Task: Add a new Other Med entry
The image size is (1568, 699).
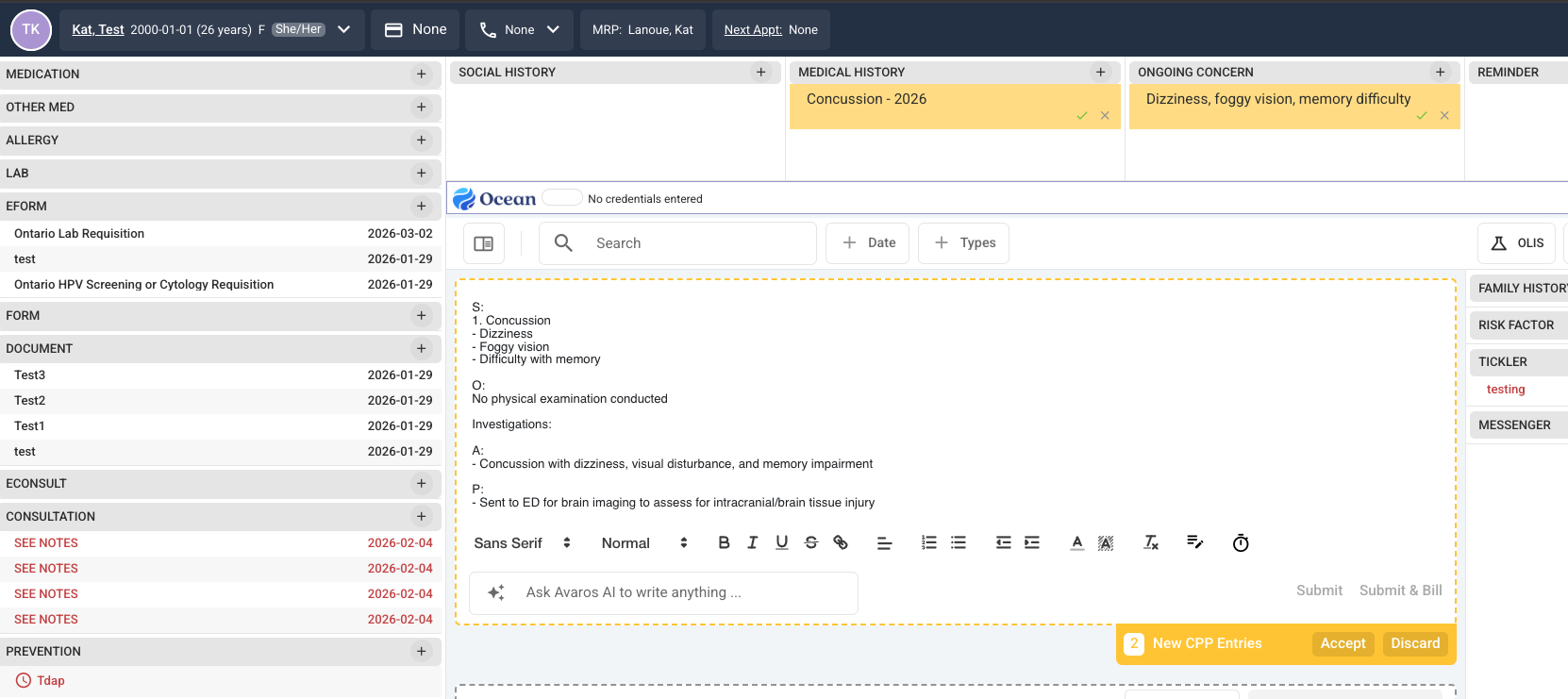Action: (x=422, y=108)
